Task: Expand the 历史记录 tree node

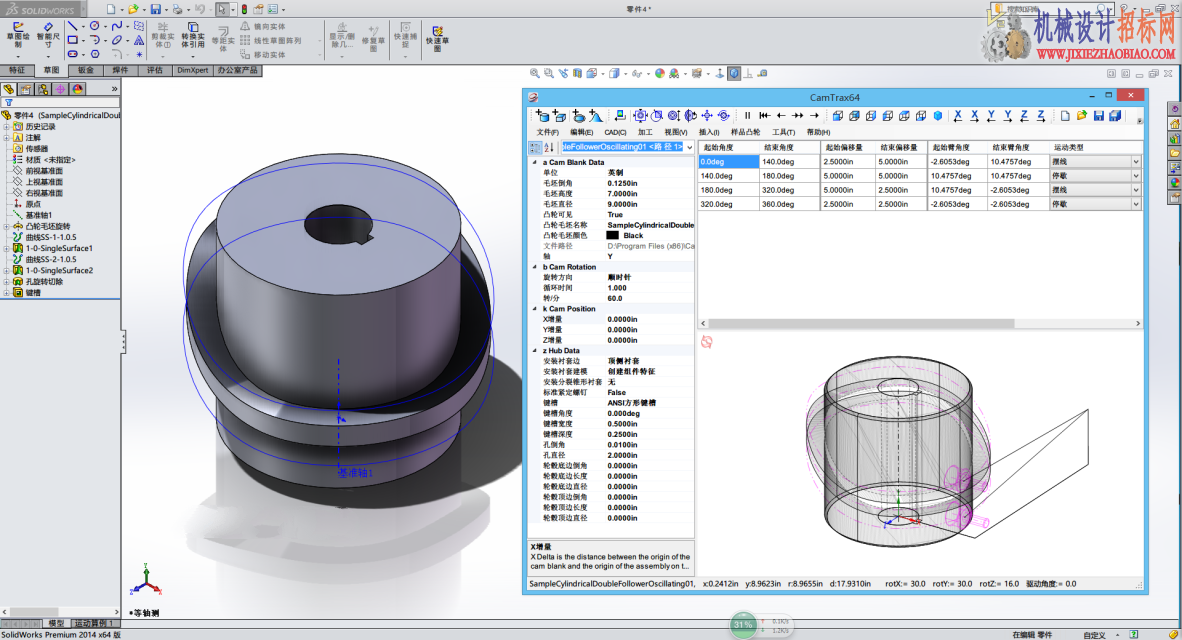Action: pyautogui.click(x=6, y=127)
